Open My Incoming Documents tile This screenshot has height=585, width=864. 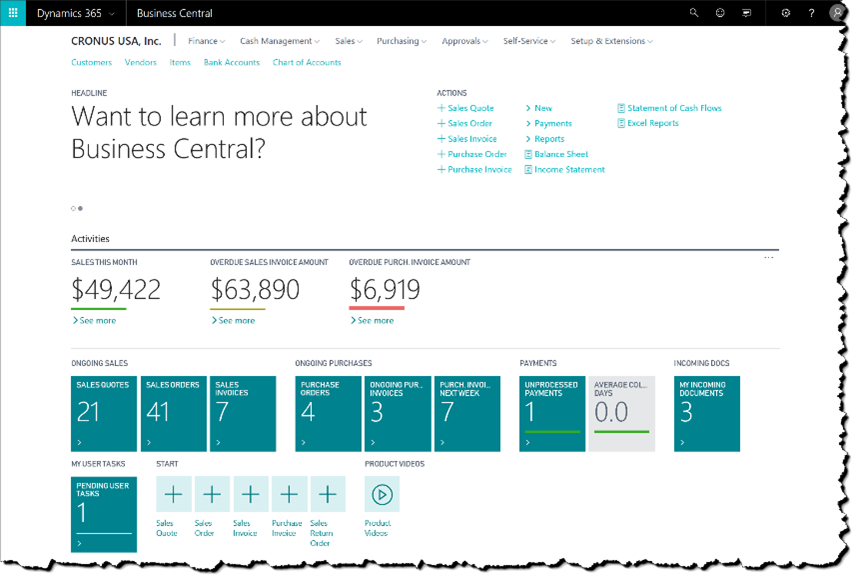click(x=707, y=414)
